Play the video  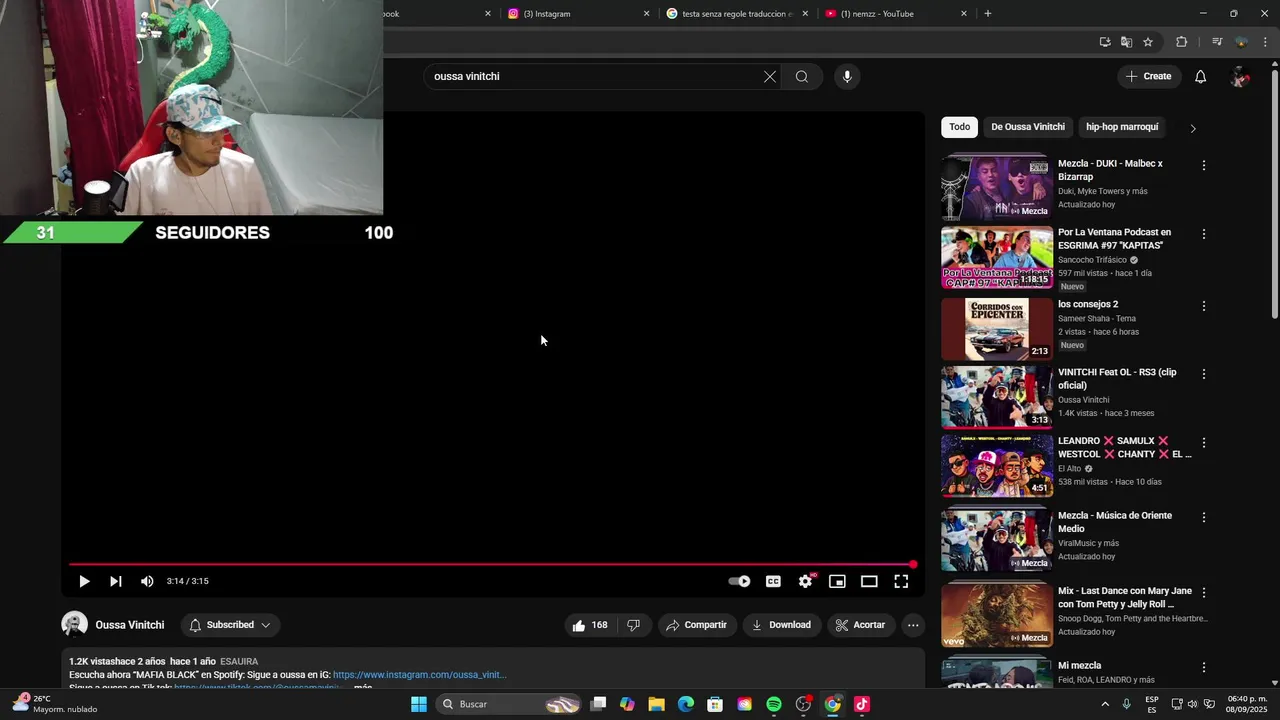[84, 581]
